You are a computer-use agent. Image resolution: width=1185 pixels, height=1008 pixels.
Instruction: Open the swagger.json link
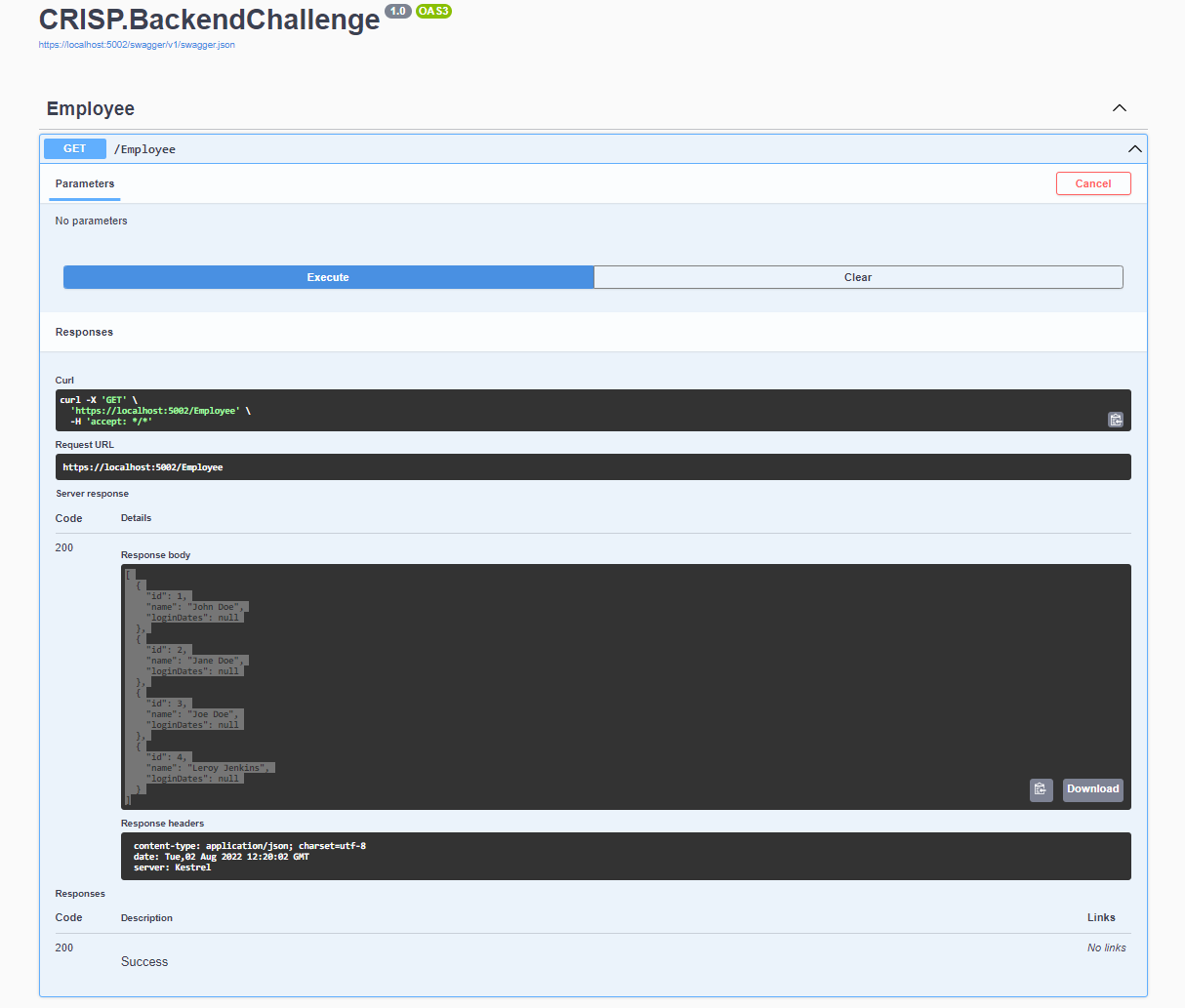[137, 45]
